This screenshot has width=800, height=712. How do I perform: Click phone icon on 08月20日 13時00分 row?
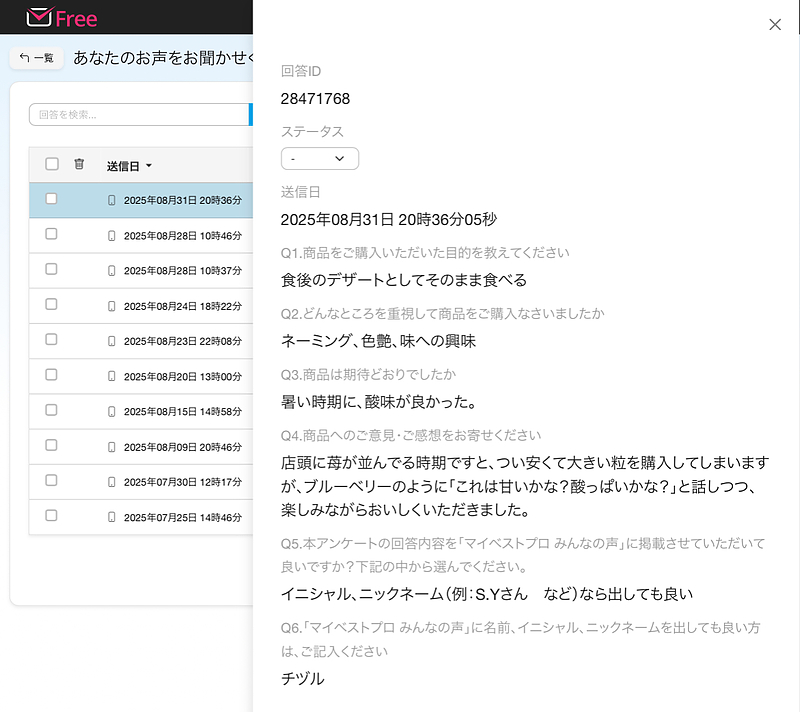[112, 376]
